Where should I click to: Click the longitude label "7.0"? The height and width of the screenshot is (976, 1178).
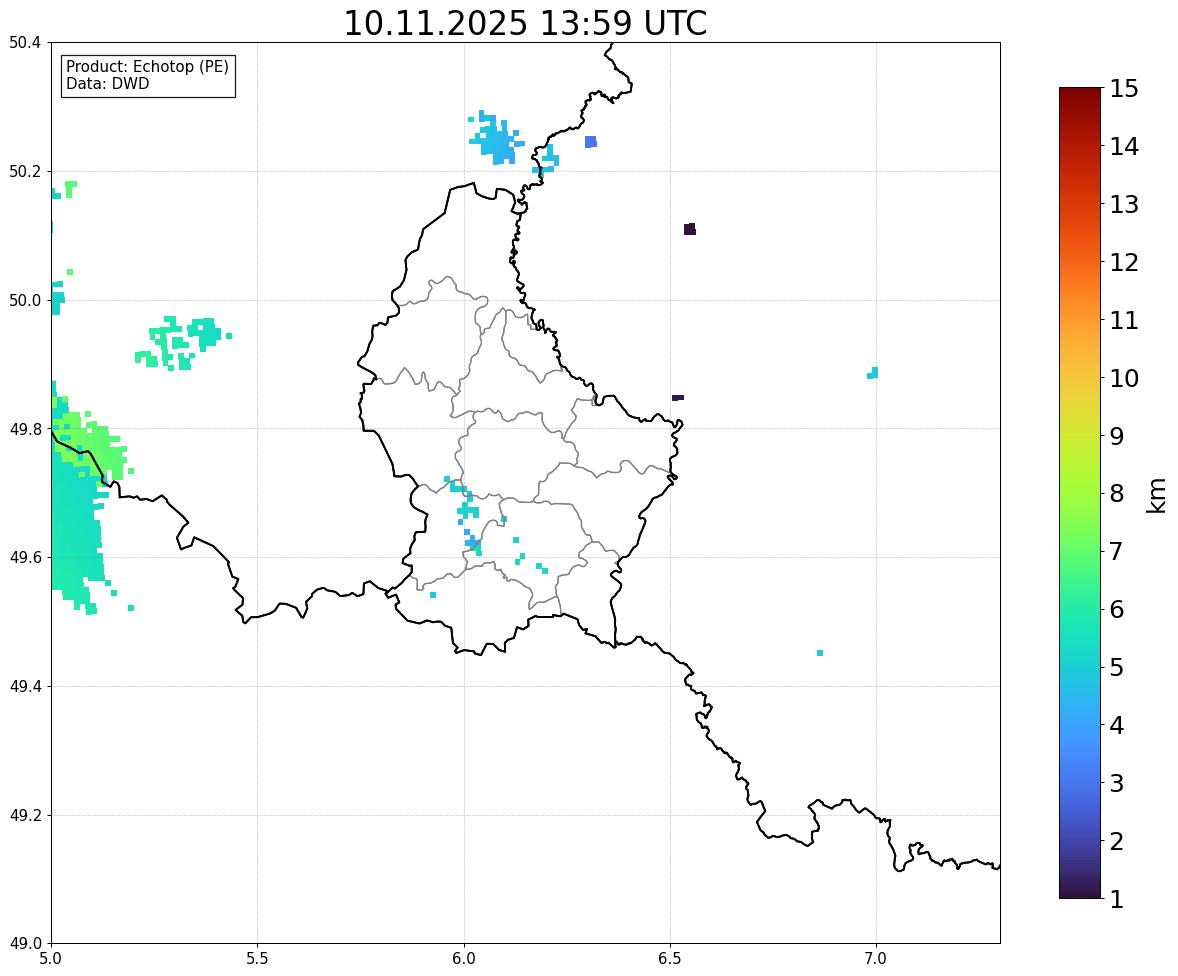click(x=876, y=959)
